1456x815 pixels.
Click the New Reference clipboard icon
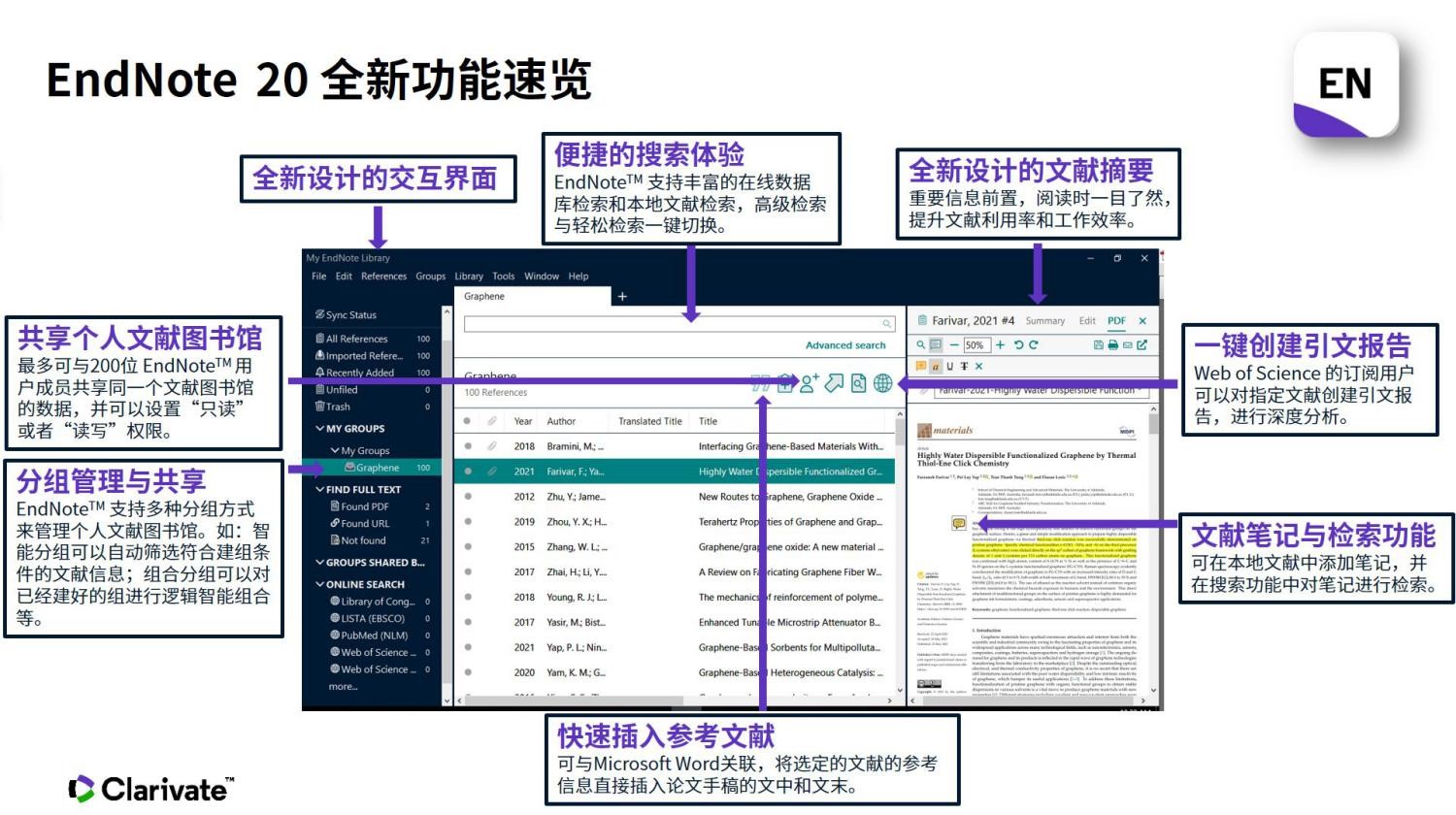[x=785, y=383]
